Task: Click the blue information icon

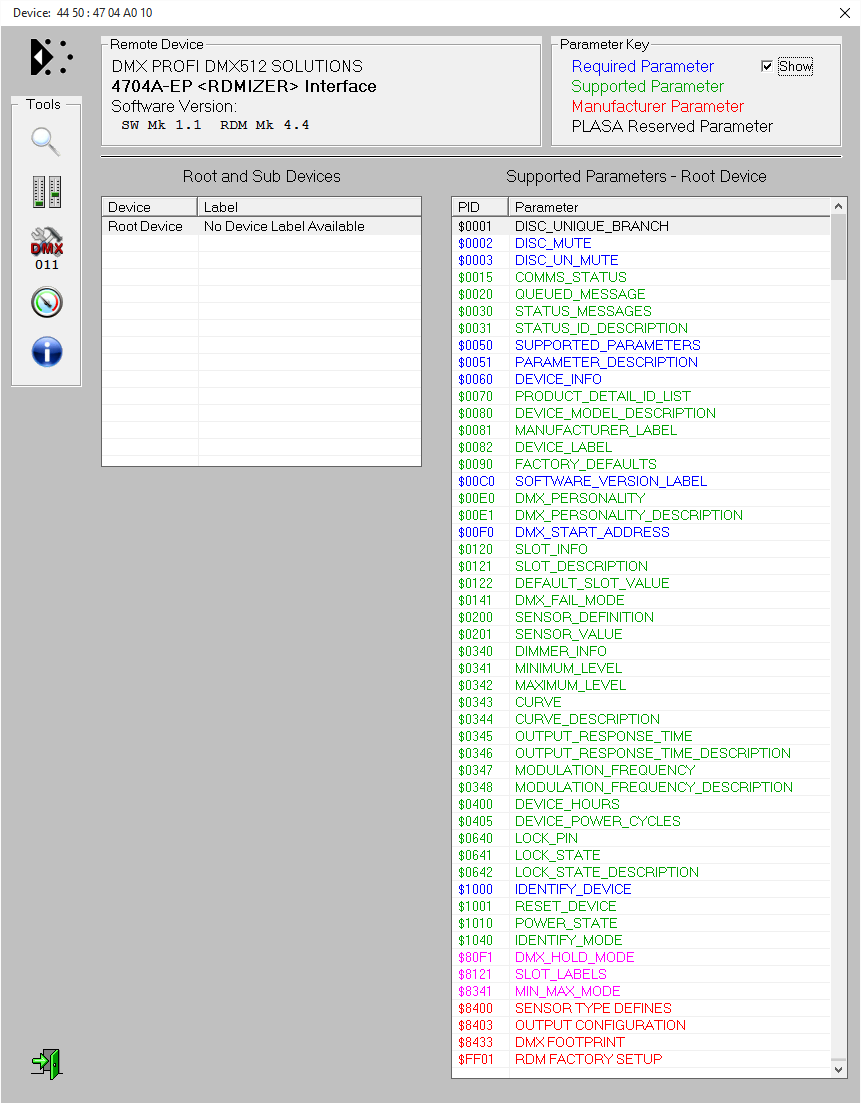Action: click(47, 352)
